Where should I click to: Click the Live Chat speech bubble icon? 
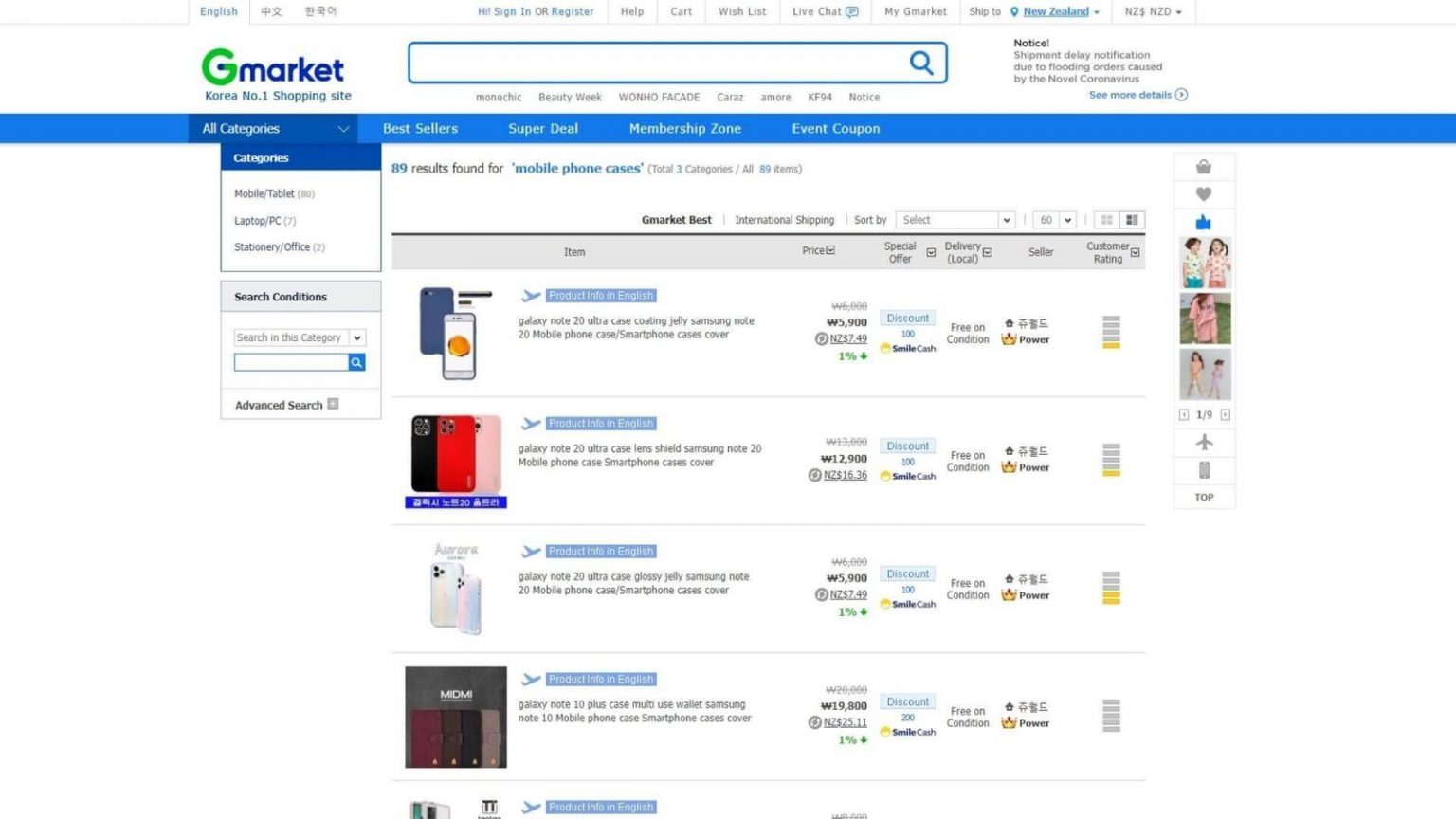pos(852,11)
